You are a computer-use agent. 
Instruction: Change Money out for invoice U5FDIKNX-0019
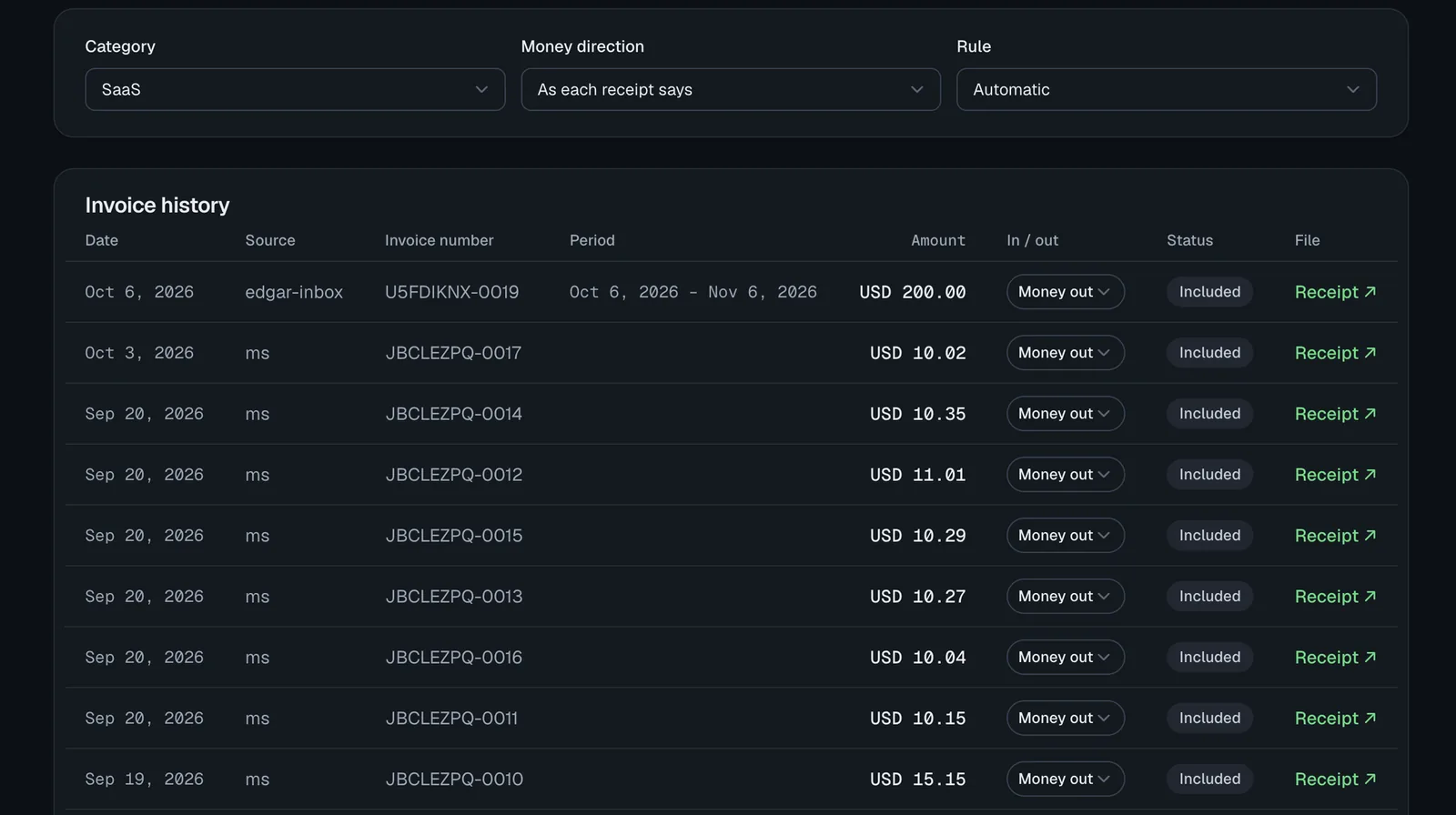[x=1066, y=292]
